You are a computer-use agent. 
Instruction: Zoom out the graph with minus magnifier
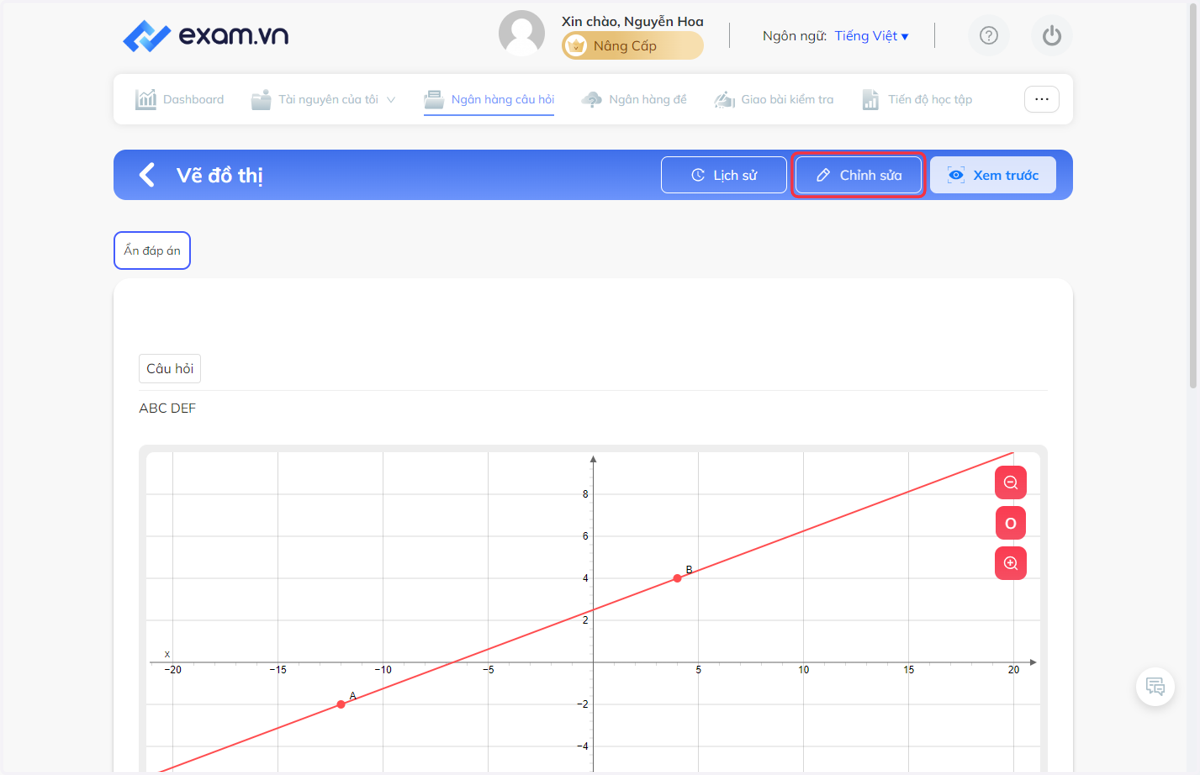pyautogui.click(x=1010, y=483)
